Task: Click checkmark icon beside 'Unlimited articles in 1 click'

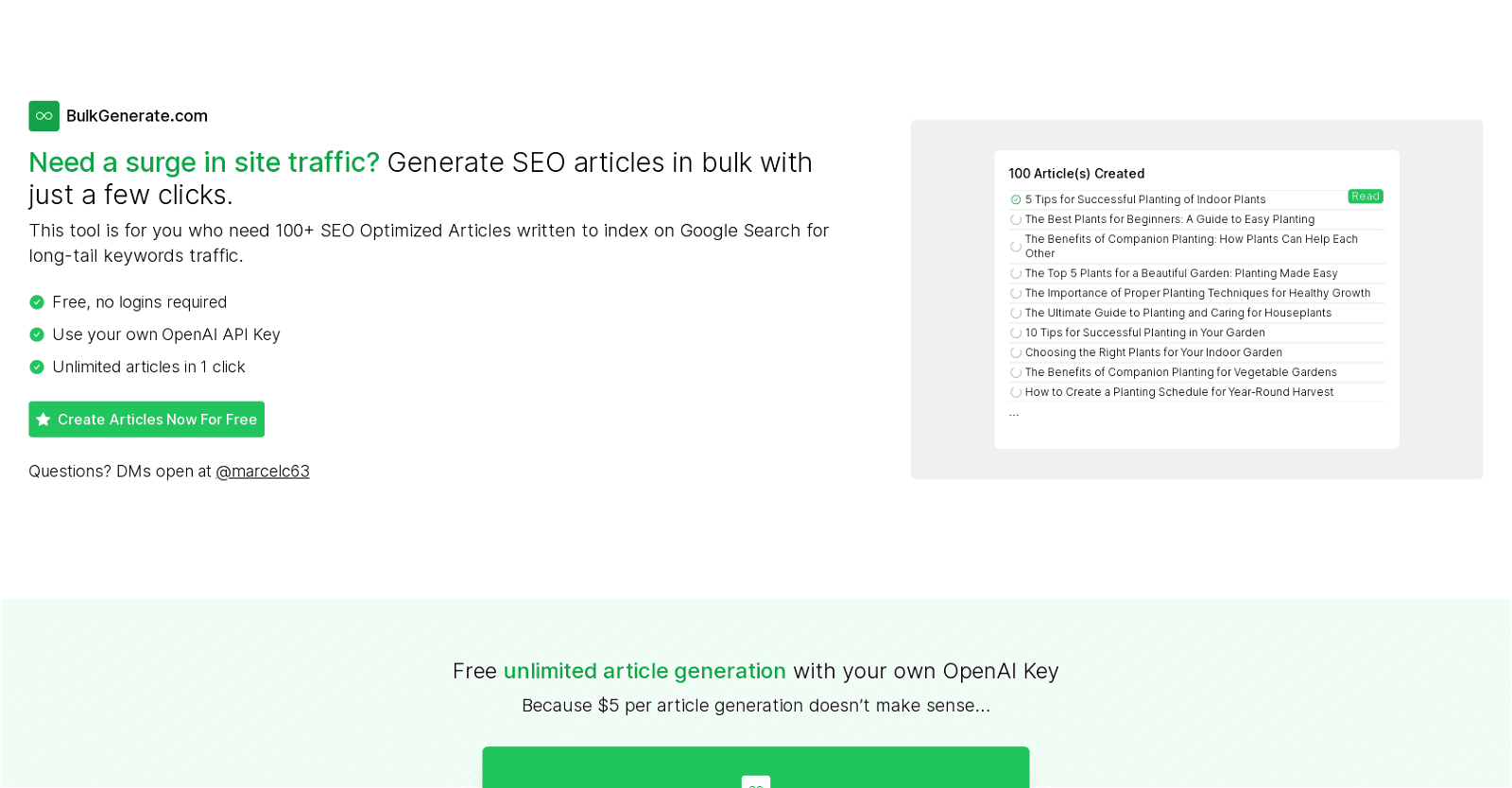Action: click(x=37, y=367)
